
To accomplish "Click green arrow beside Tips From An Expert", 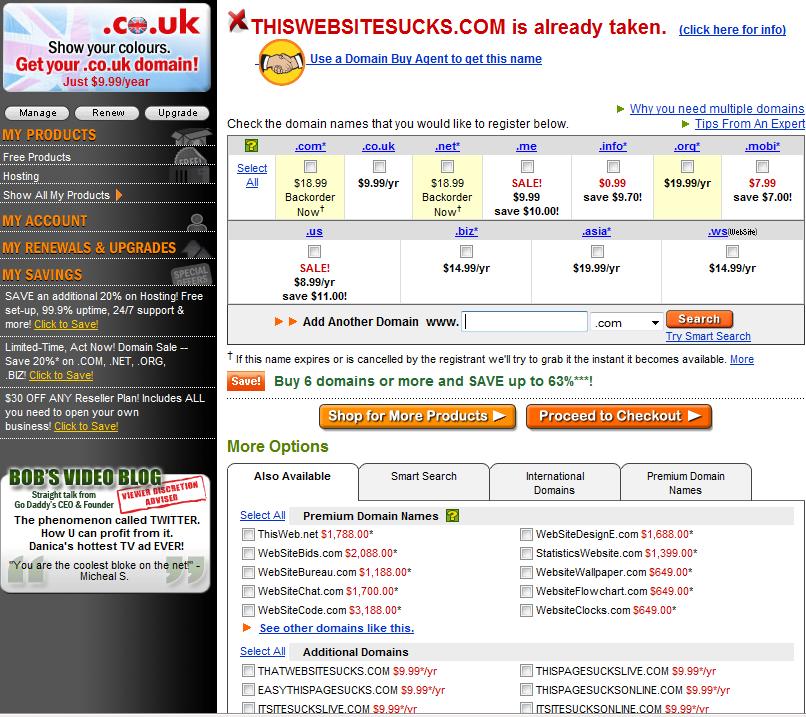I will click(x=685, y=124).
